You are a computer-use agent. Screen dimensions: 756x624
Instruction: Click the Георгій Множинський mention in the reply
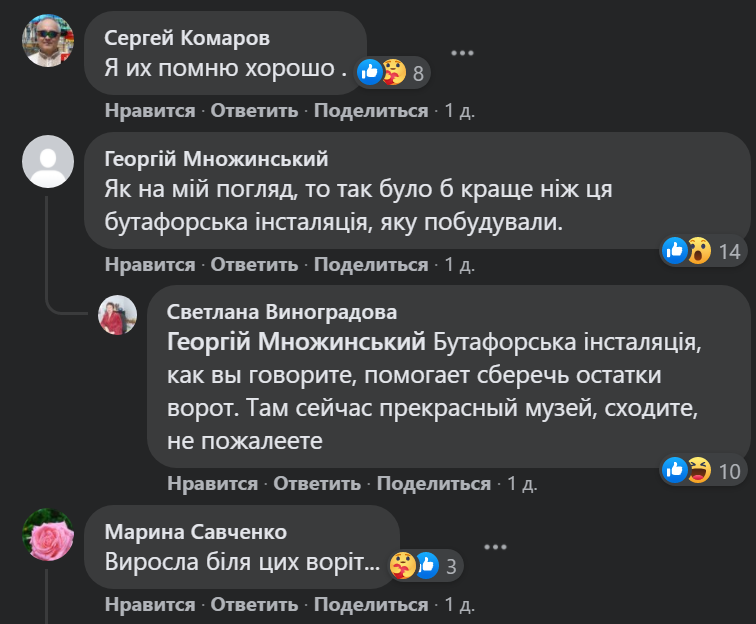coord(296,343)
